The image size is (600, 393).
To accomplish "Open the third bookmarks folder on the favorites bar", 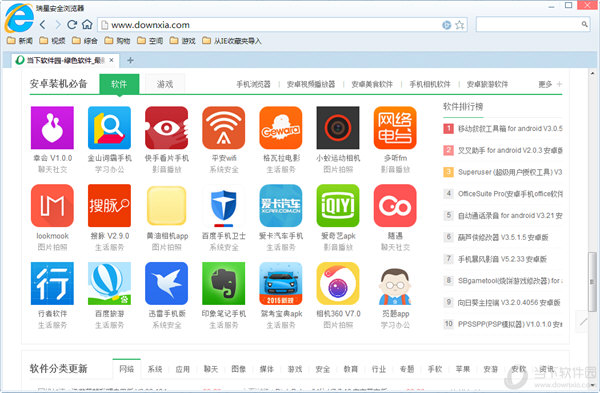I will [85, 41].
